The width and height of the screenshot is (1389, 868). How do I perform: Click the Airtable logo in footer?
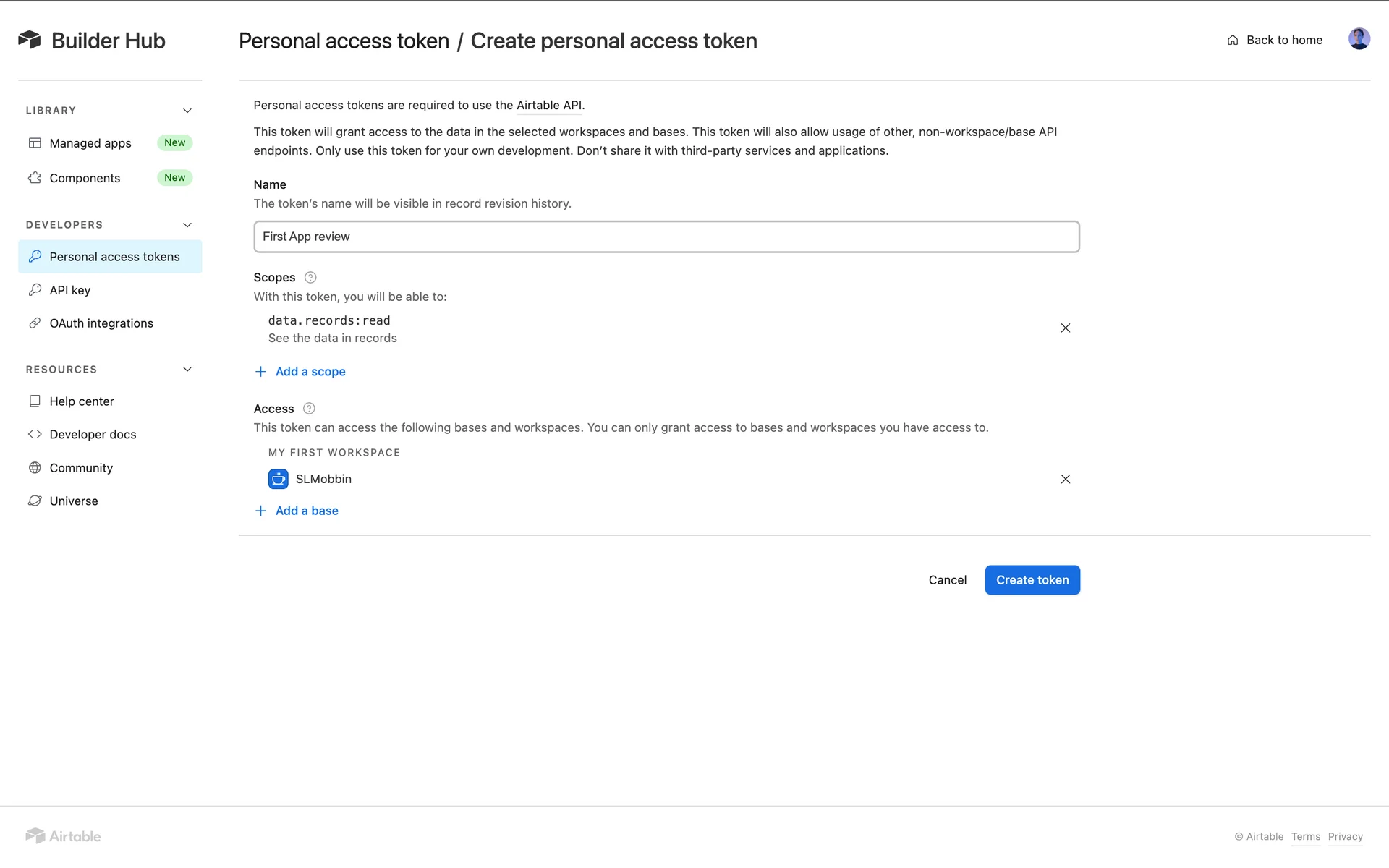tap(64, 836)
